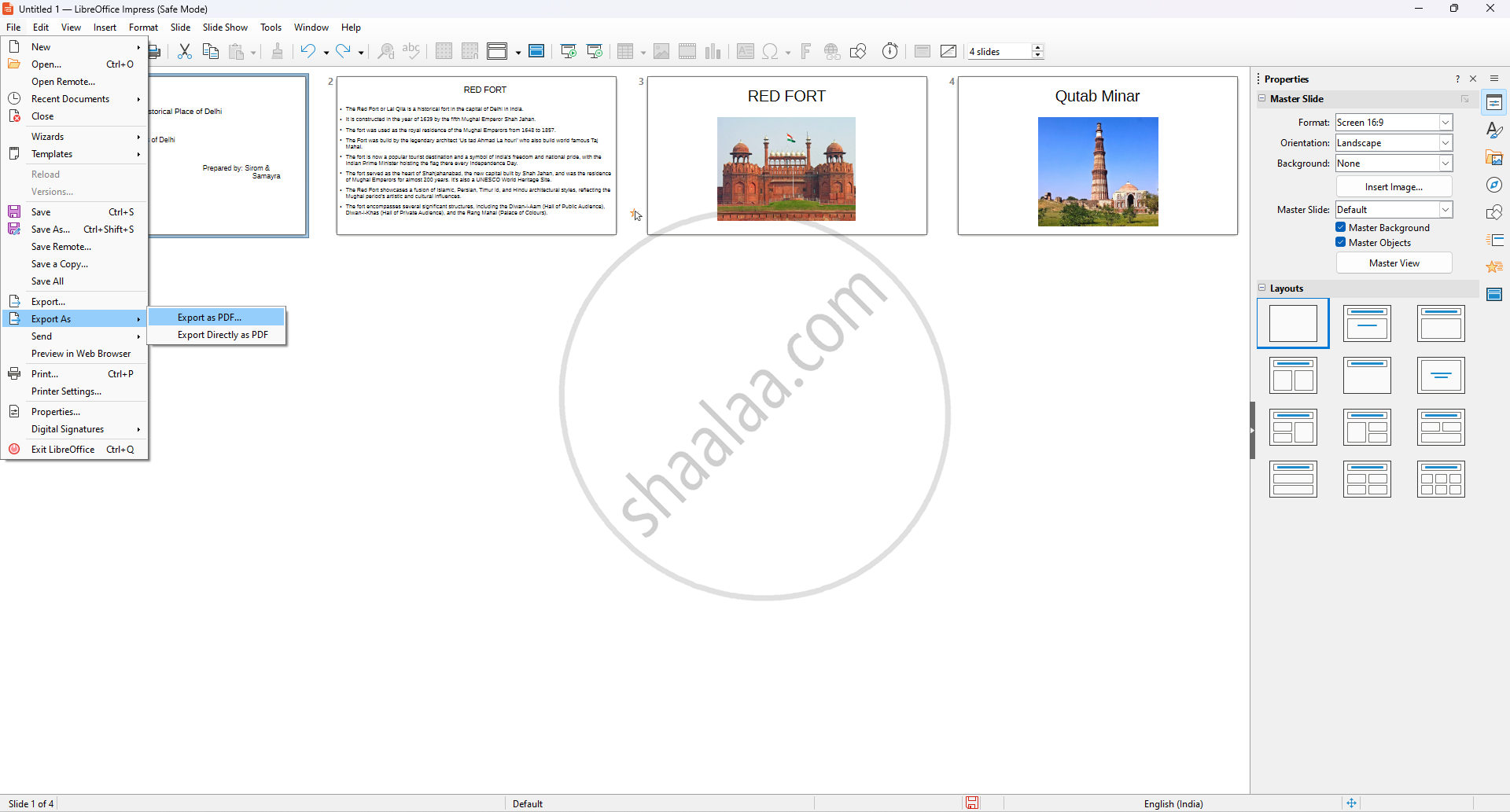Click the Master View button
Viewport: 1510px width, 812px height.
[1394, 263]
